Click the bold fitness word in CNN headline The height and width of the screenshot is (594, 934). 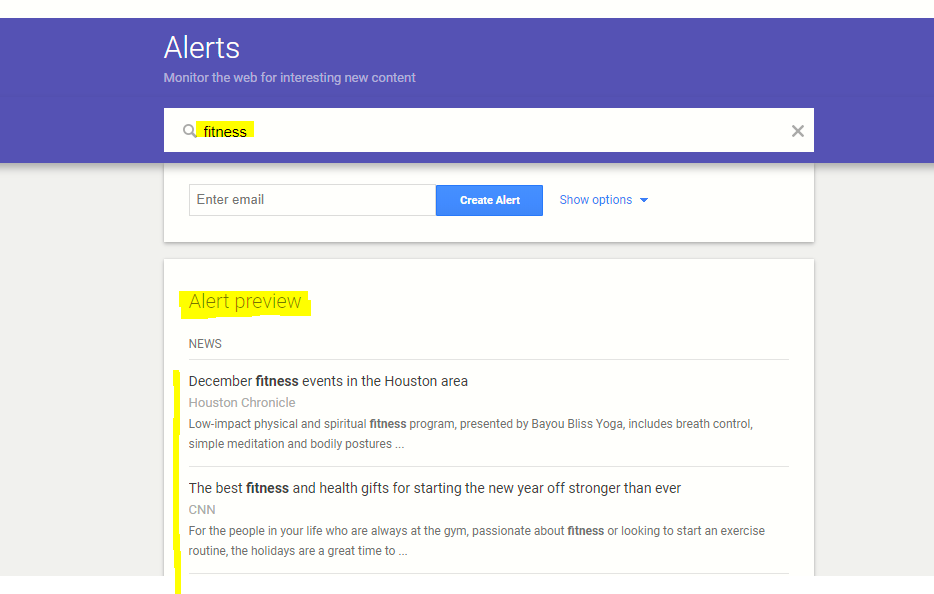click(267, 488)
